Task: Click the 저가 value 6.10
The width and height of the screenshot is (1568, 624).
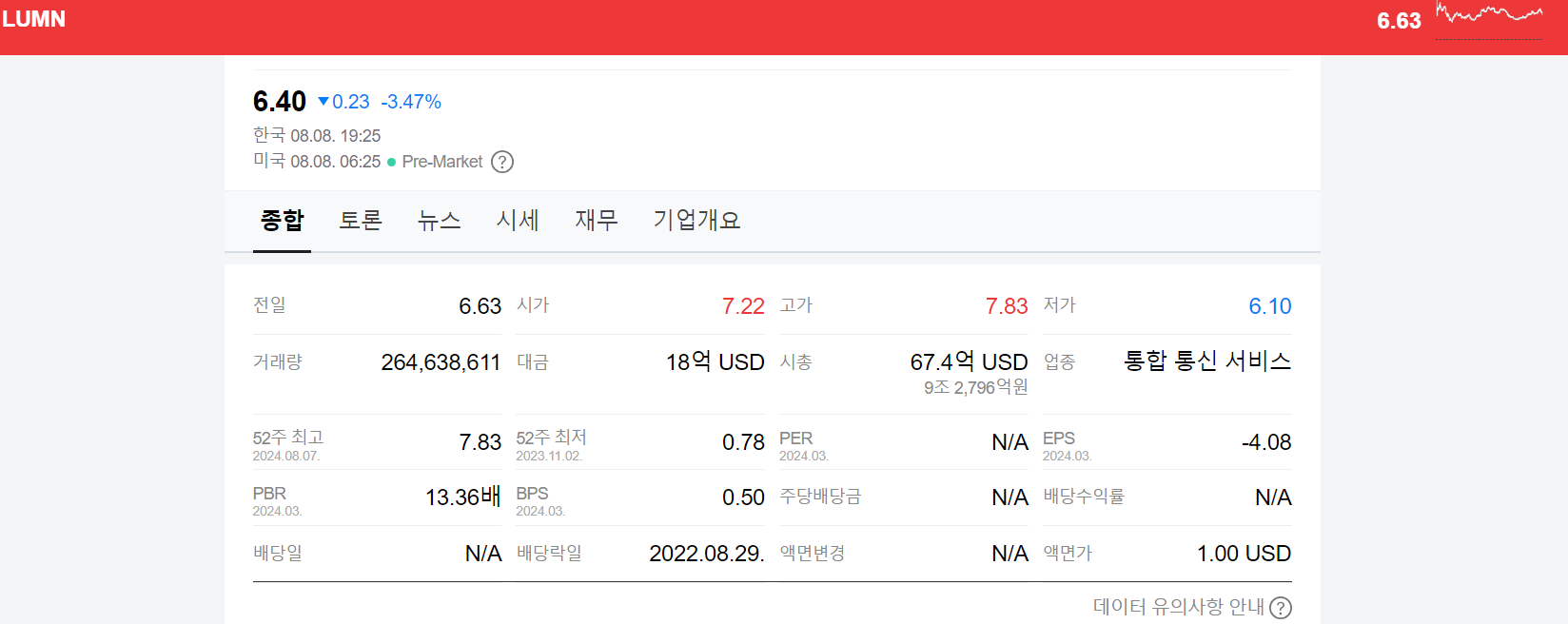Action: click(x=1270, y=306)
